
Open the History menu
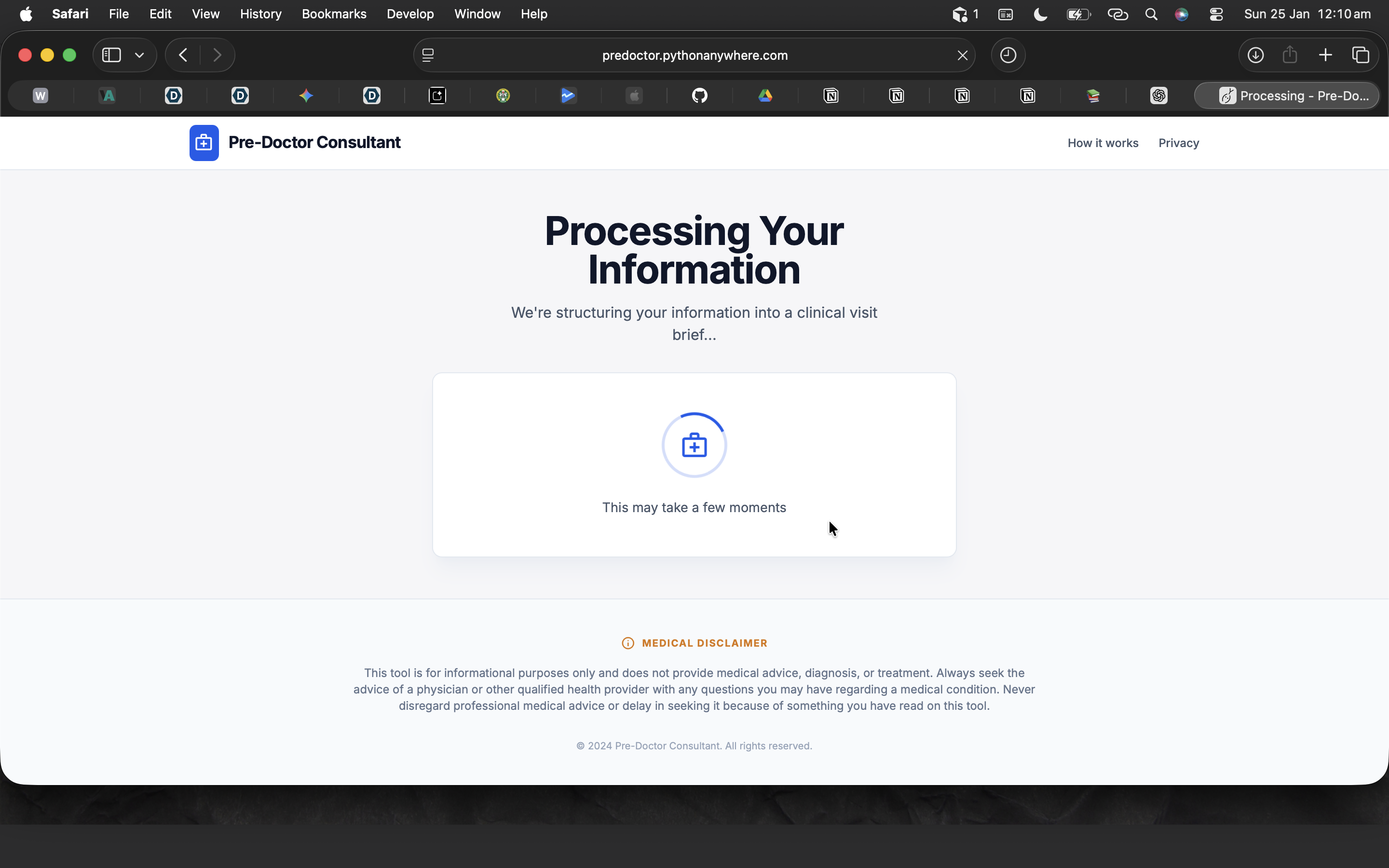pos(260,14)
